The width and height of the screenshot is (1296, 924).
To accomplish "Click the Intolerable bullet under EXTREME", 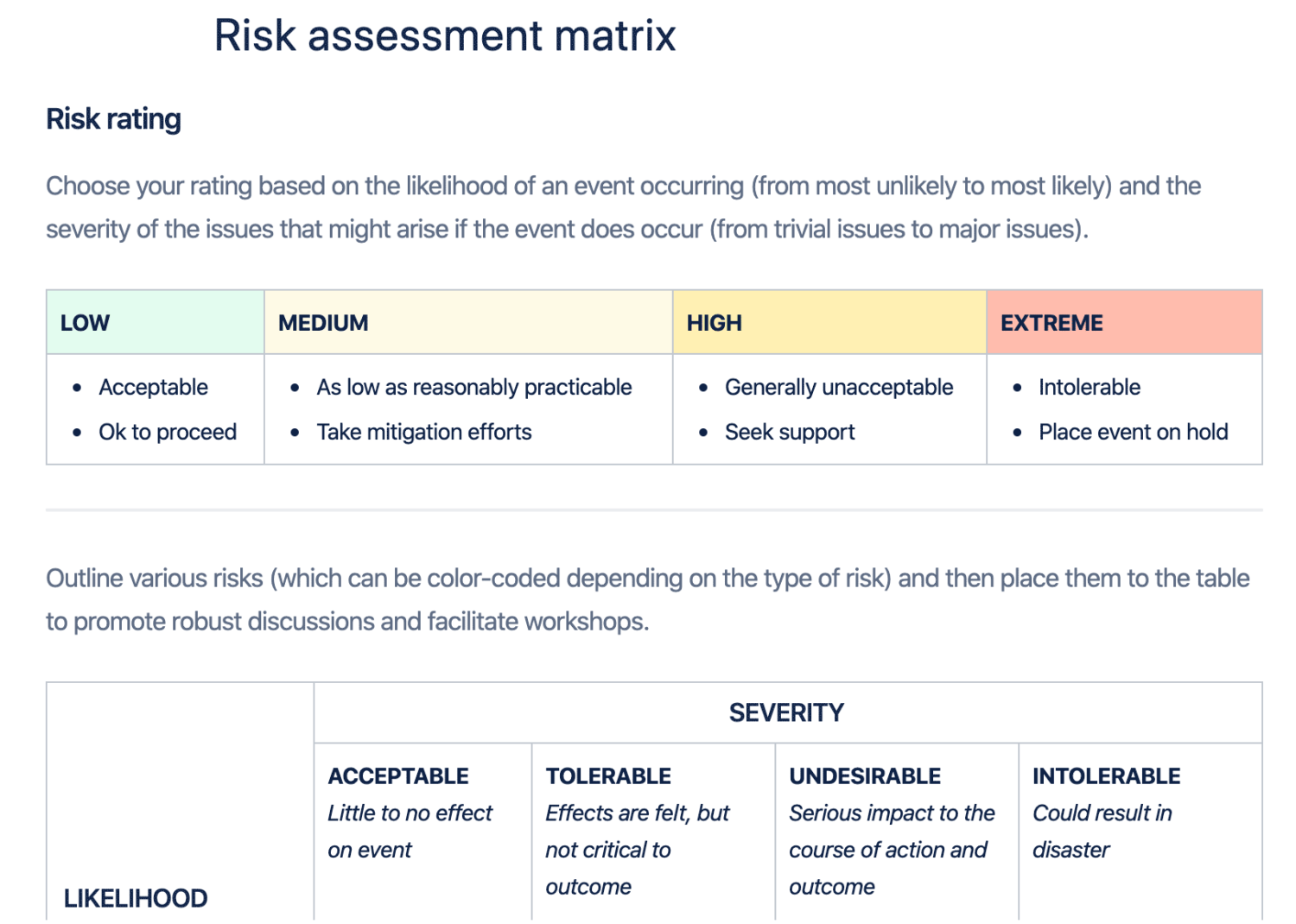I will (1089, 388).
